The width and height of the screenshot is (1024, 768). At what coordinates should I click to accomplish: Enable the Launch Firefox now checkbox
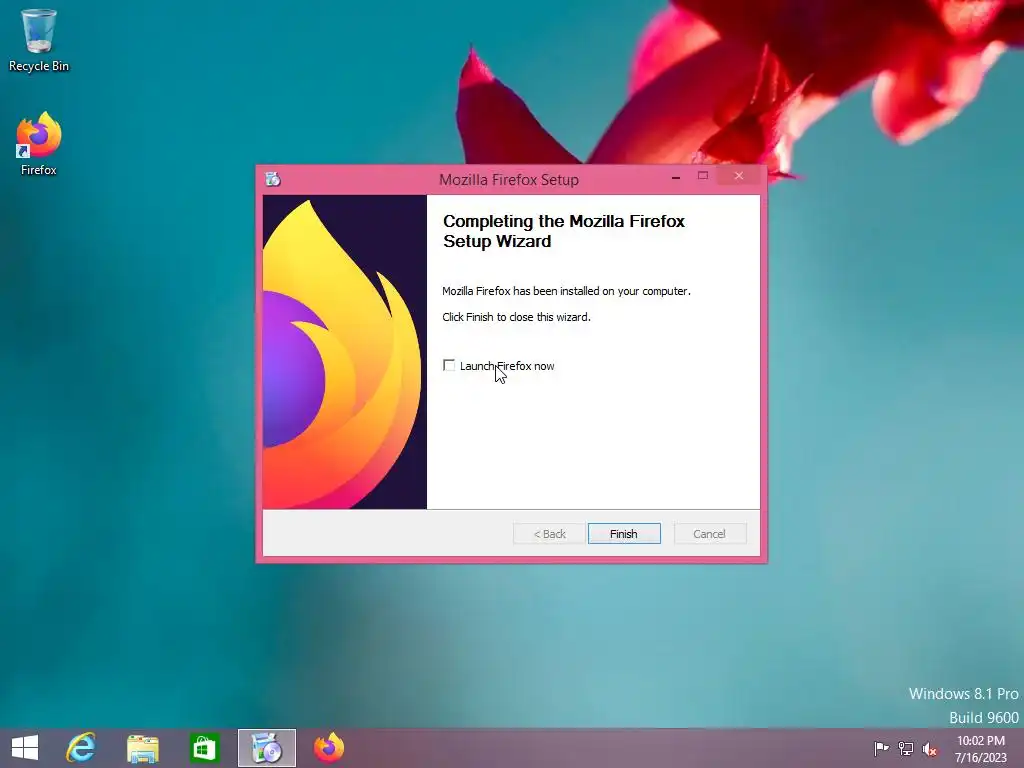(449, 365)
